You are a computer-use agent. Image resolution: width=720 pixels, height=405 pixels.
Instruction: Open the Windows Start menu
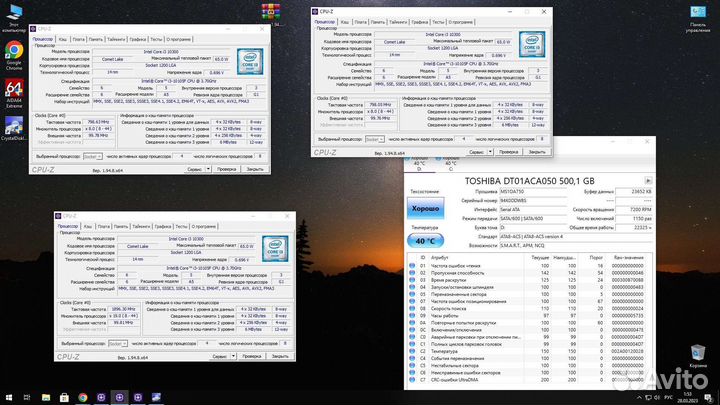pos(9,397)
